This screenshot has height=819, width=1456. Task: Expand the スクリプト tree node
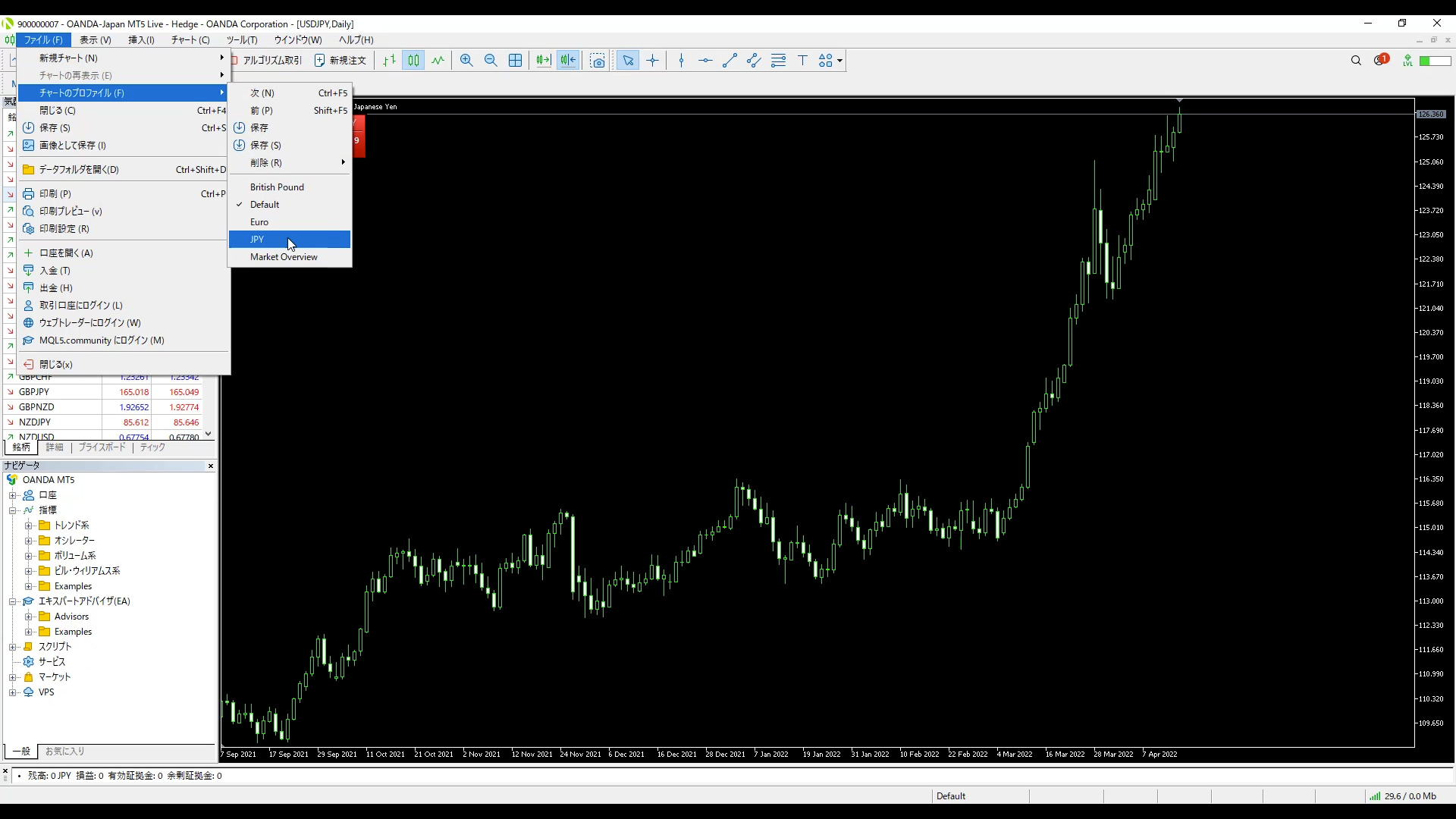13,647
